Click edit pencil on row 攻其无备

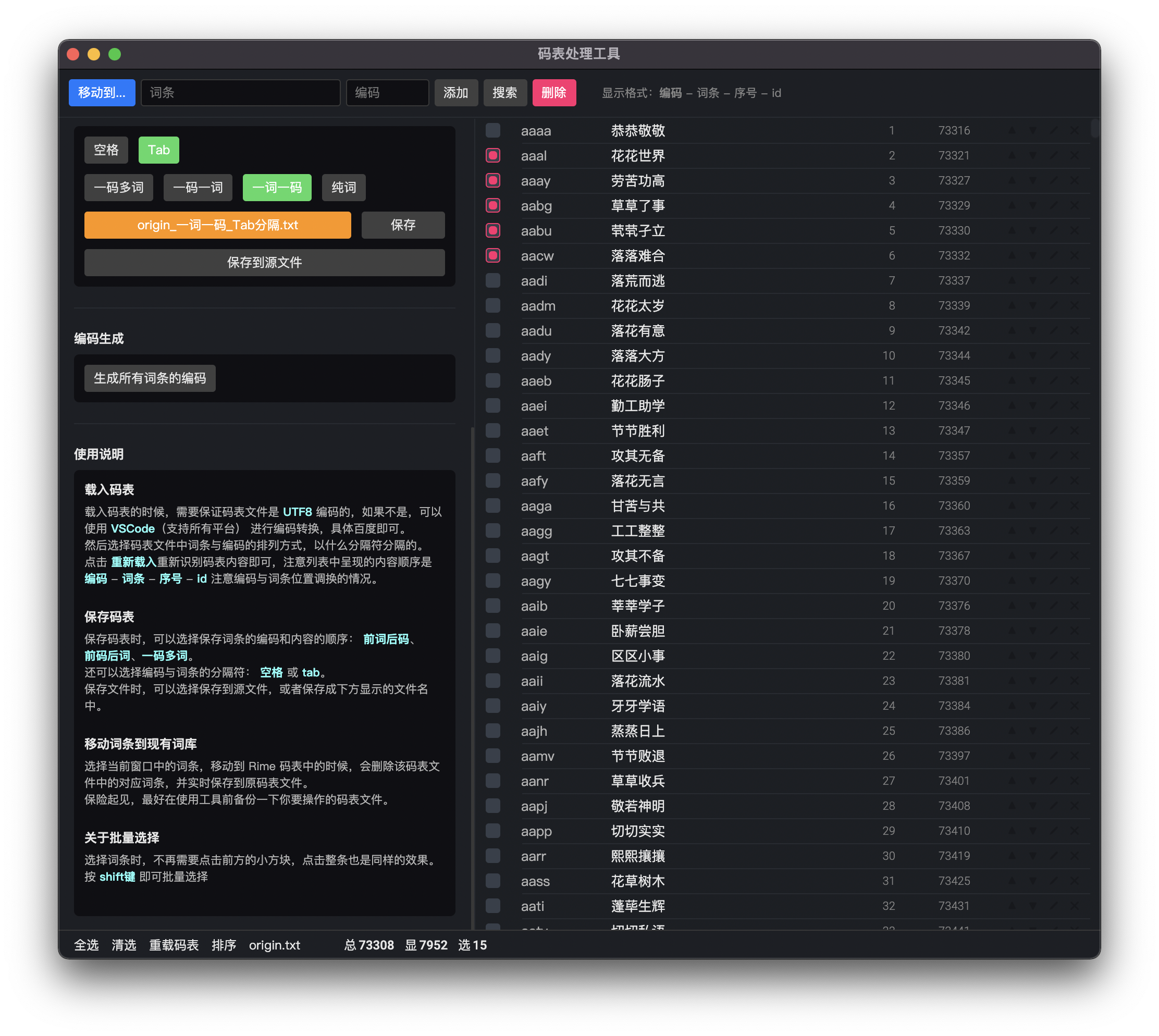(1054, 456)
